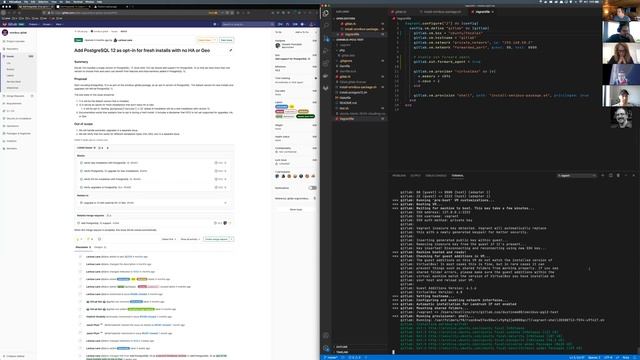Collapse the OPEN EDITORS section in explorer
The image size is (640, 360).
click(345, 18)
